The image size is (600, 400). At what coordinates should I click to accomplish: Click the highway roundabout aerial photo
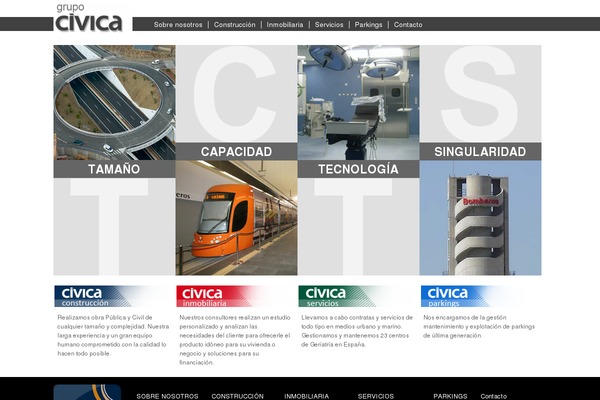(x=114, y=103)
